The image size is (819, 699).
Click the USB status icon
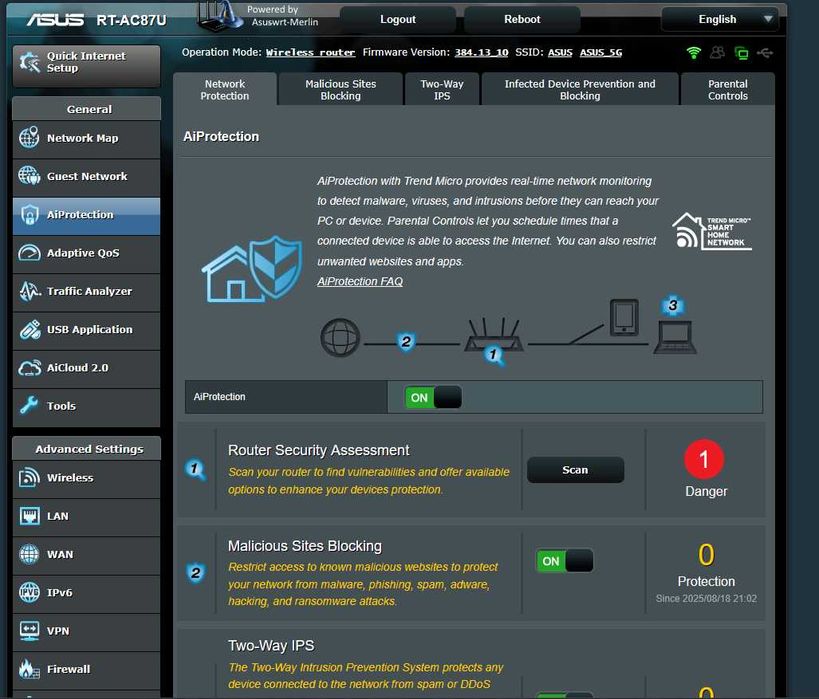pyautogui.click(x=765, y=53)
